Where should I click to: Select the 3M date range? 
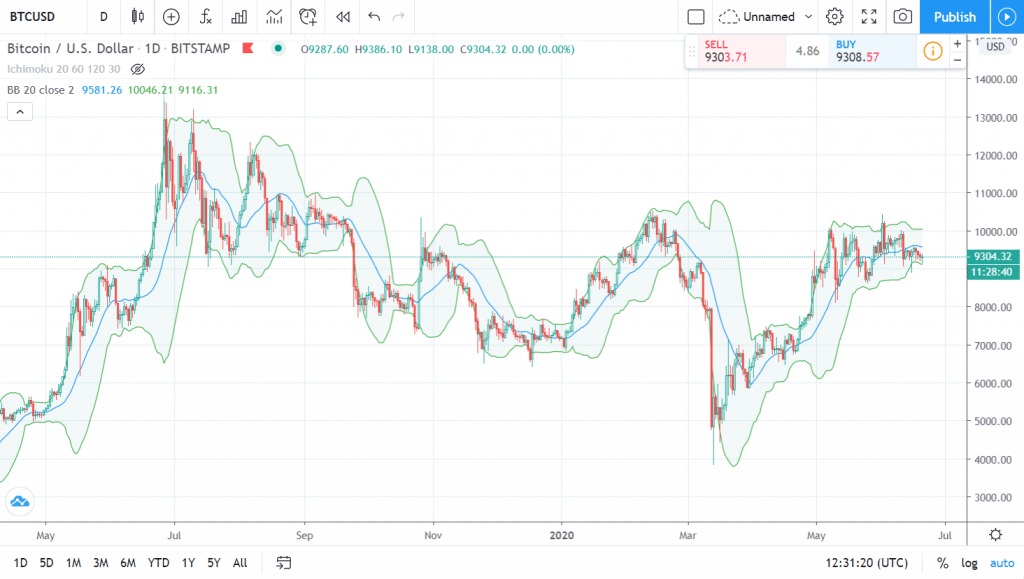(x=101, y=563)
